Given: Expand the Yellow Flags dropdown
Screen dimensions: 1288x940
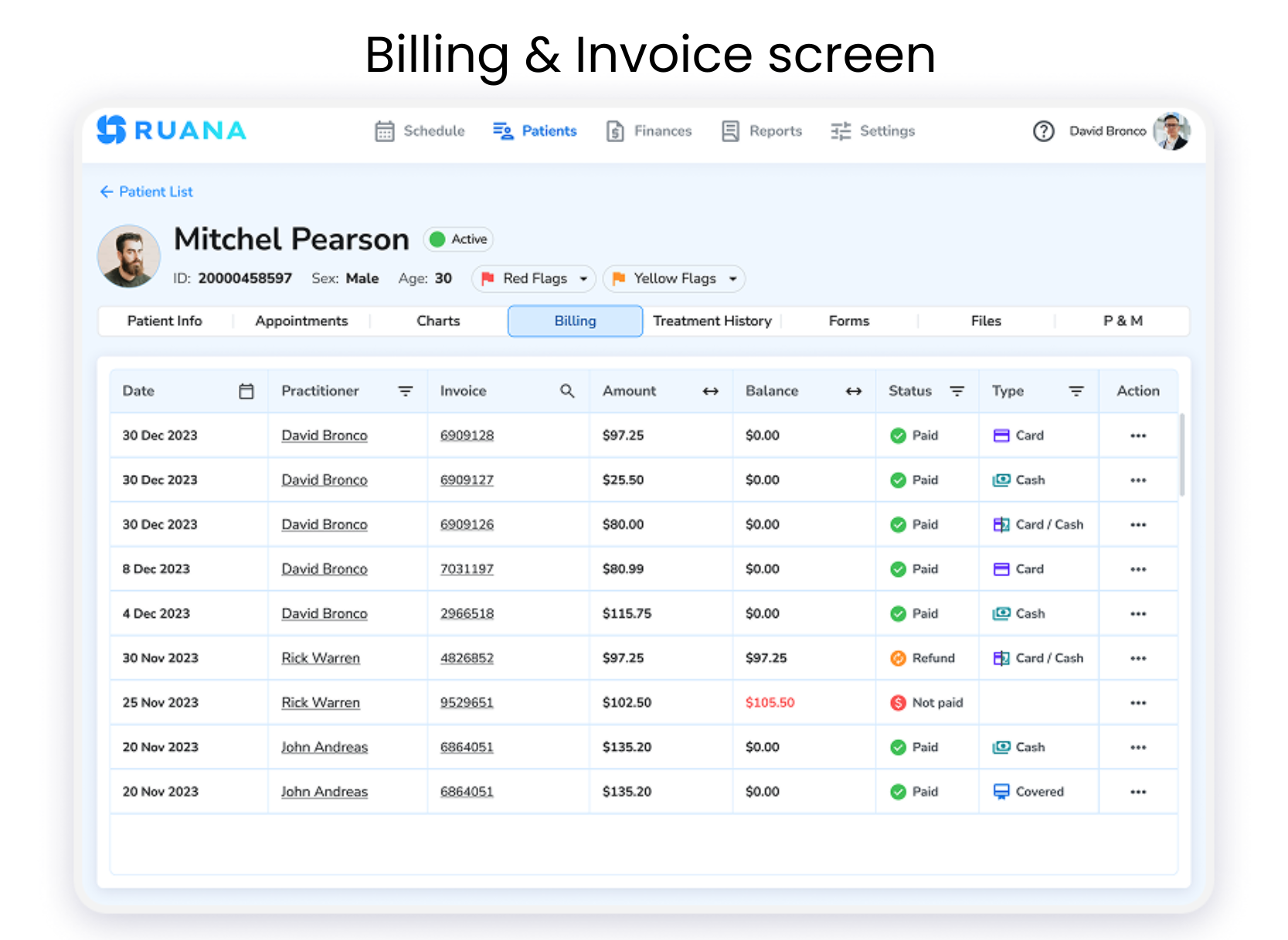Looking at the screenshot, I should (674, 279).
